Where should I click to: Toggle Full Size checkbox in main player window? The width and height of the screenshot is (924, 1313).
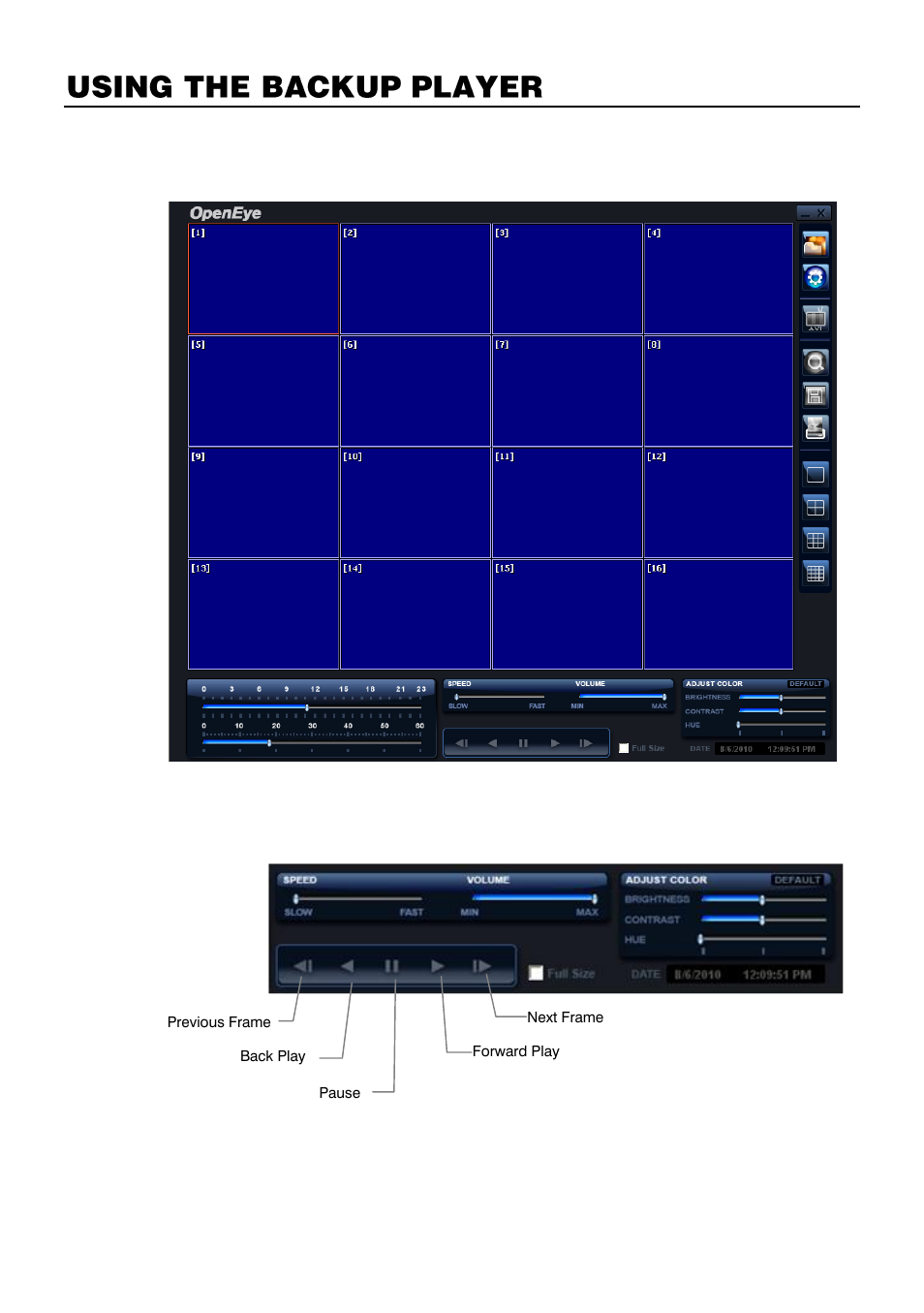624,748
